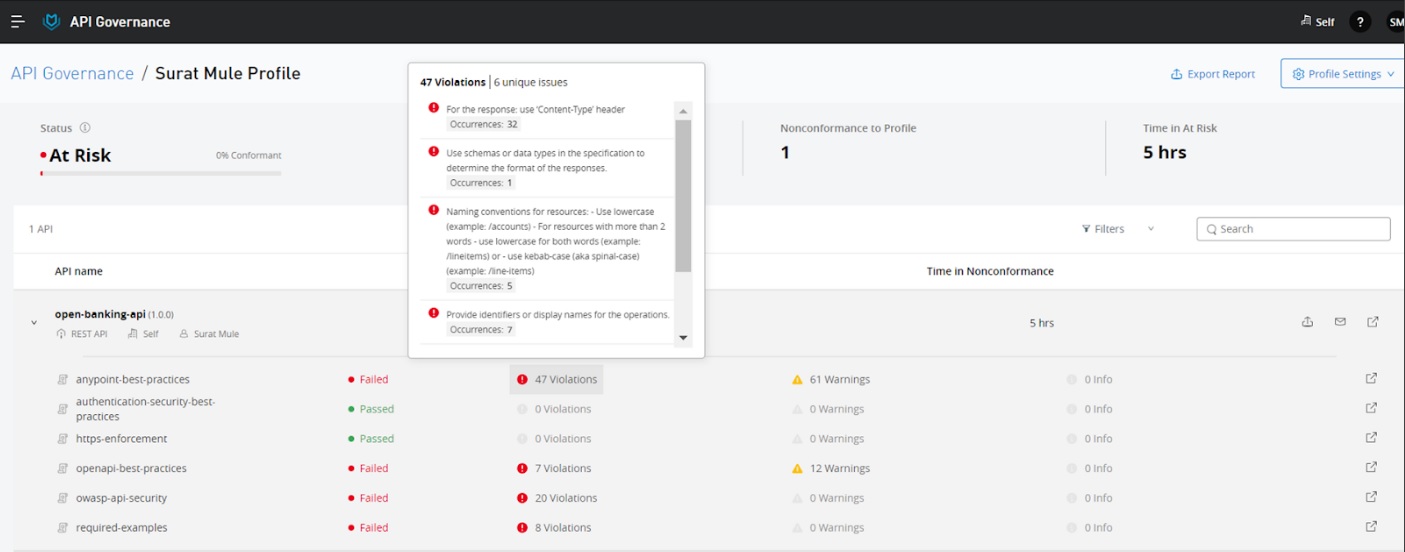Open the Filters dropdown
The width and height of the screenshot is (1405, 552).
(x=1118, y=229)
